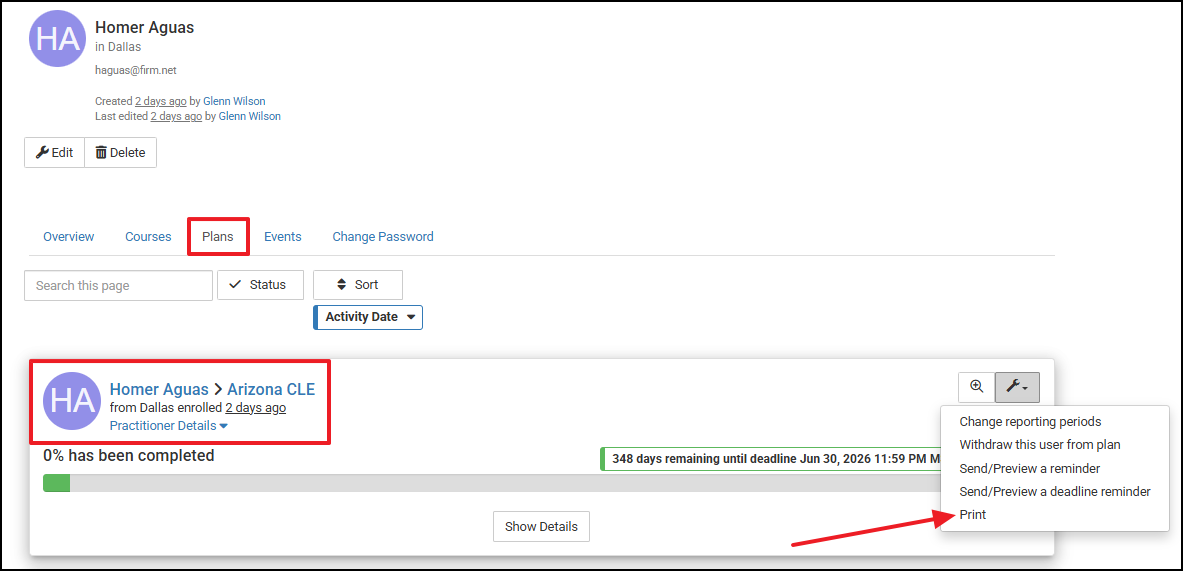1183x571 pixels.
Task: Choose Send/Preview a reminder
Action: click(x=1029, y=468)
